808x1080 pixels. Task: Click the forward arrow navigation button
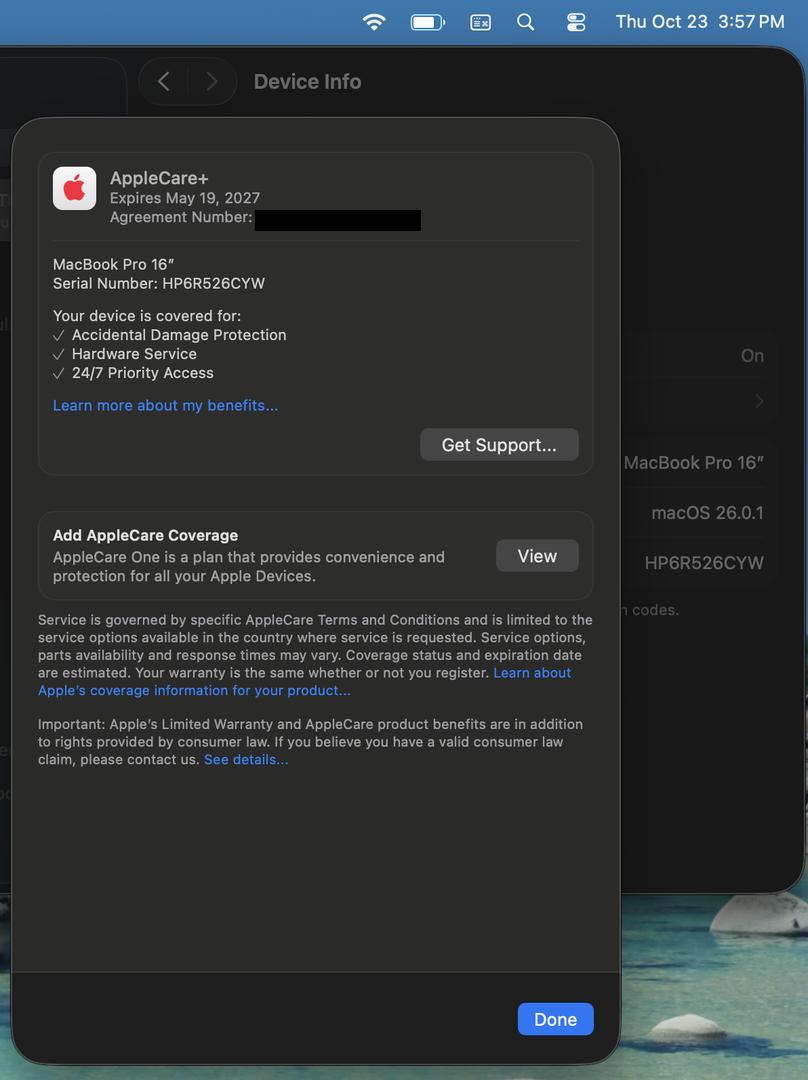pos(211,82)
